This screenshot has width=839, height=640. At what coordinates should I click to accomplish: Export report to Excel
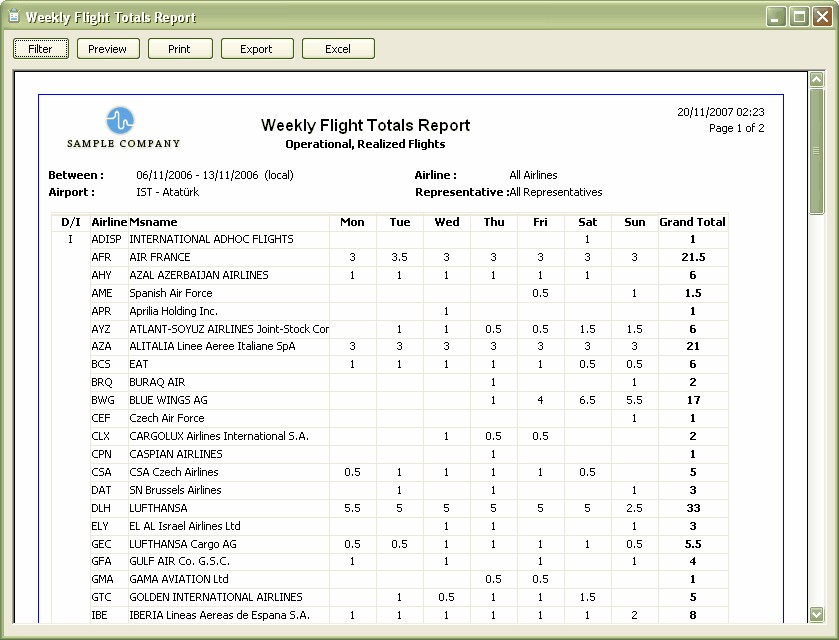coord(338,49)
